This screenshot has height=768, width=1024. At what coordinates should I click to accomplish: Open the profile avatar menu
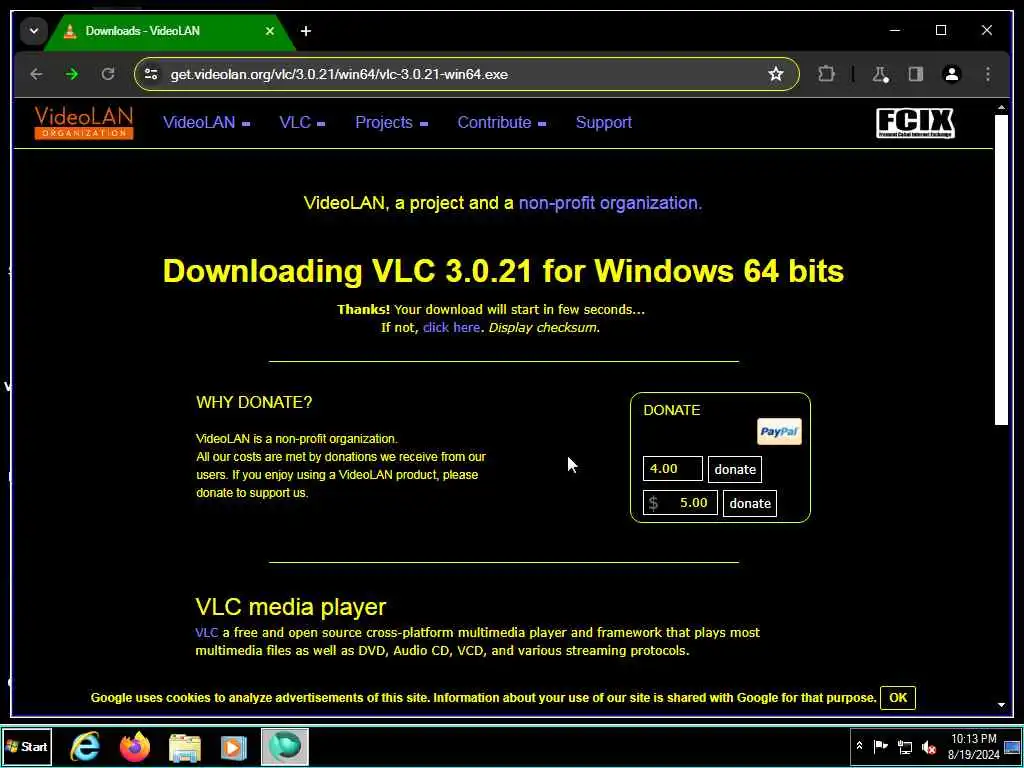pyautogui.click(x=952, y=74)
